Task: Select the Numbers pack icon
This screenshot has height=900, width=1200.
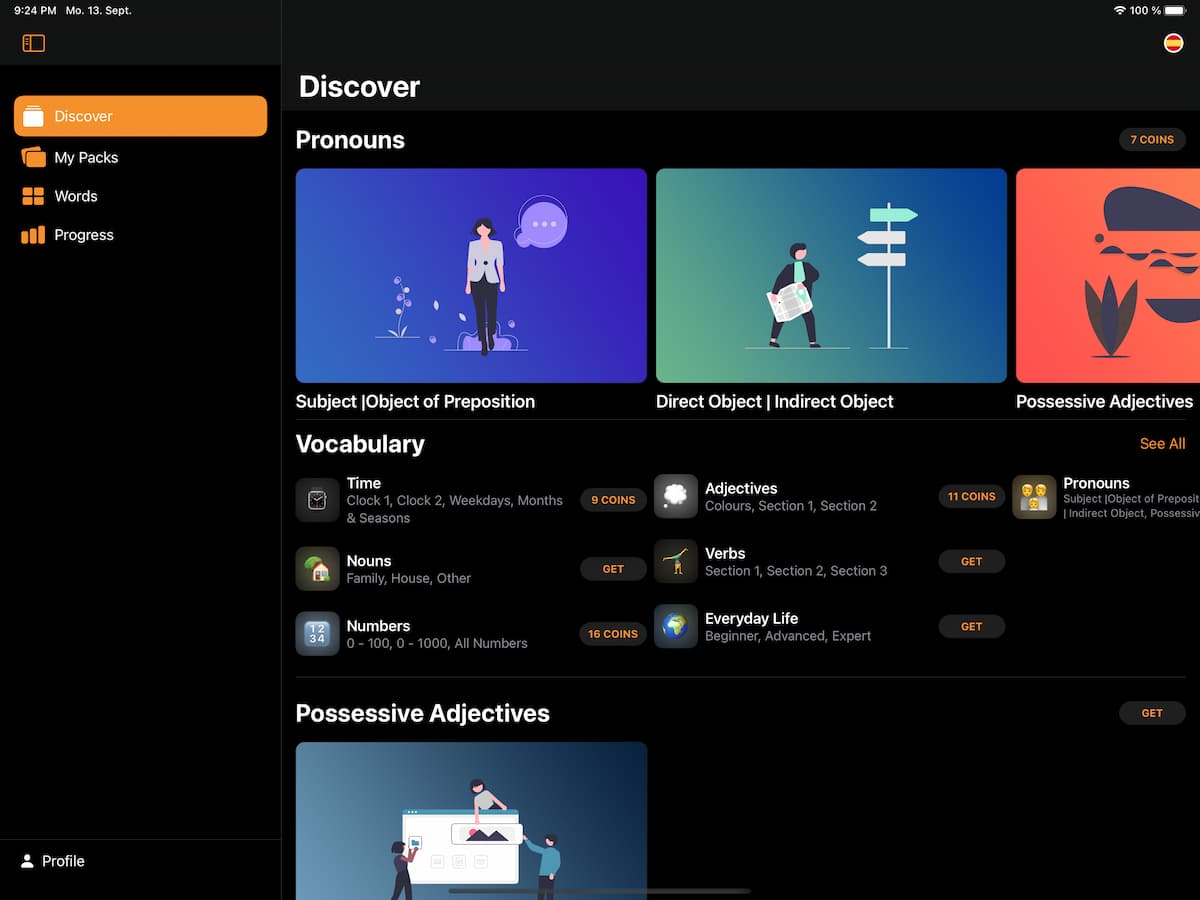Action: [317, 634]
